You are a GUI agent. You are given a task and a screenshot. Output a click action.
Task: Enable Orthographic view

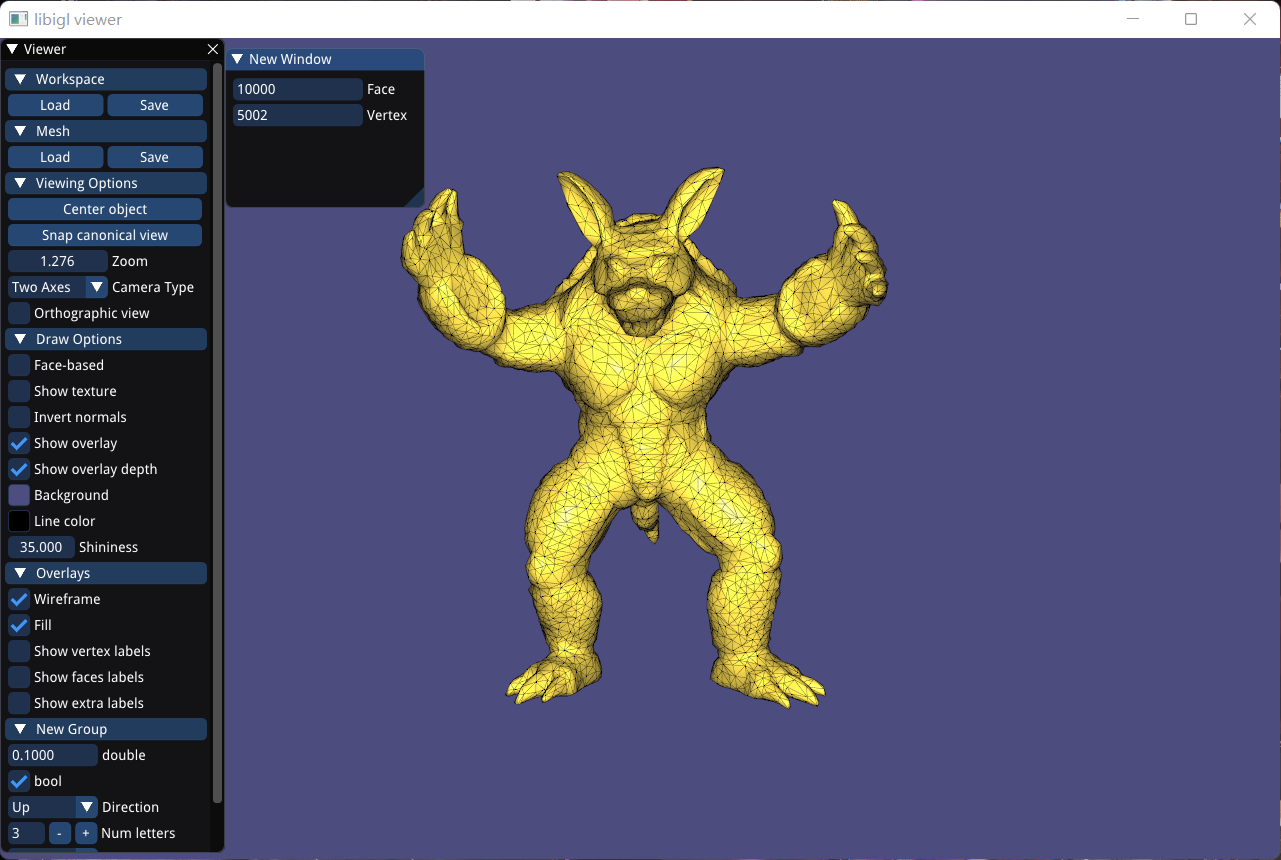point(17,313)
